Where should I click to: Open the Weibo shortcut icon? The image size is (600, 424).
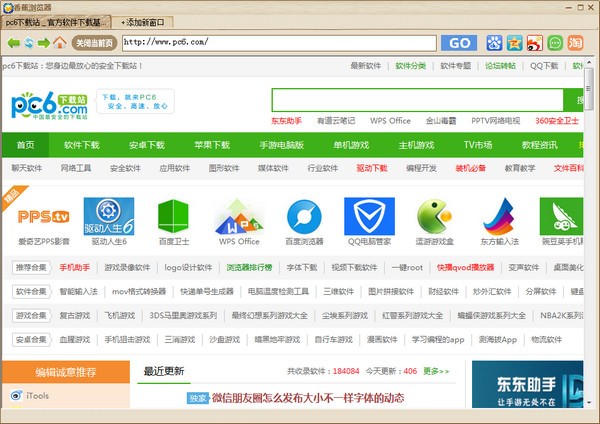(535, 43)
